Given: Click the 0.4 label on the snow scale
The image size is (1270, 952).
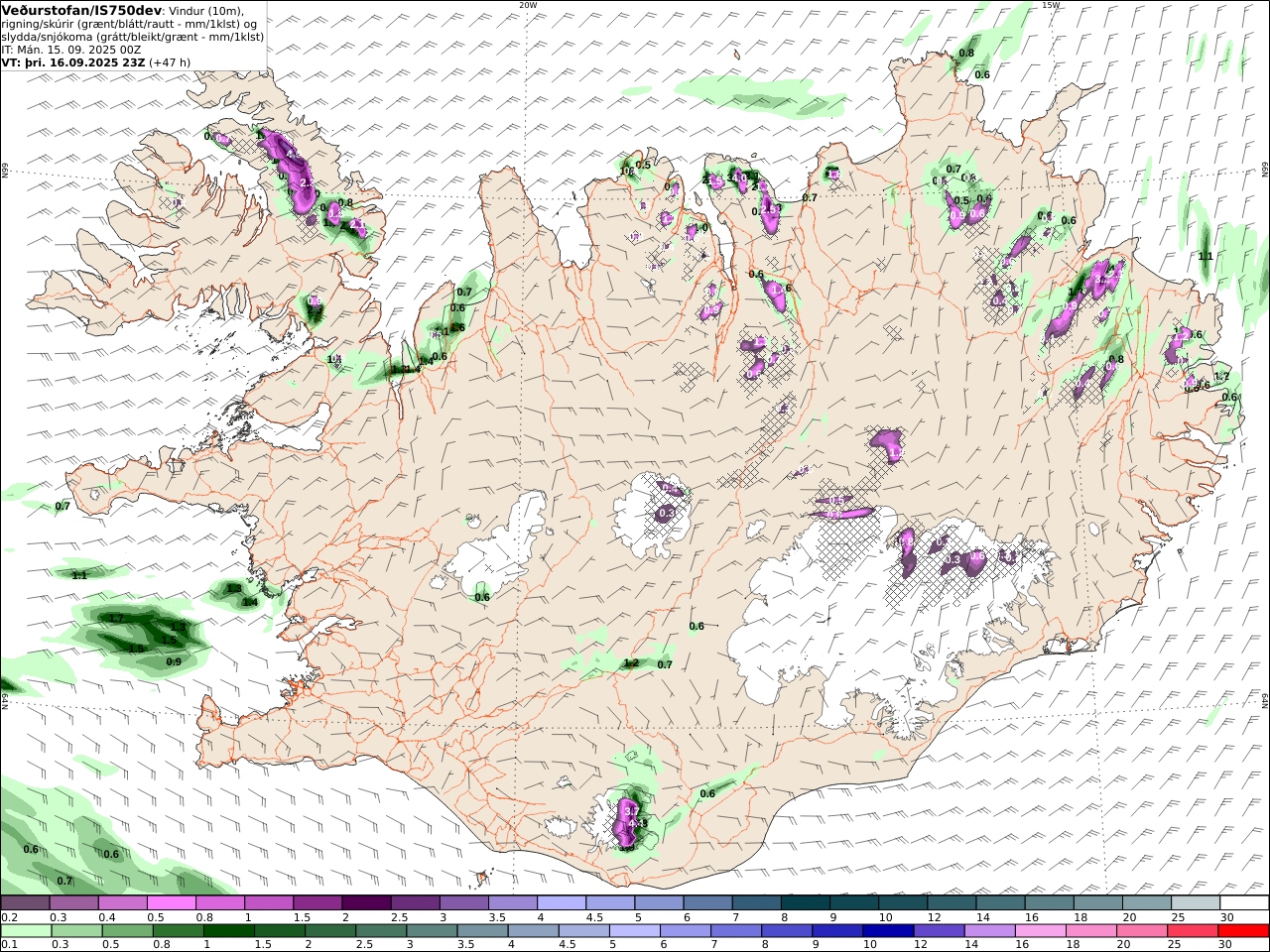Looking at the screenshot, I should click(107, 917).
